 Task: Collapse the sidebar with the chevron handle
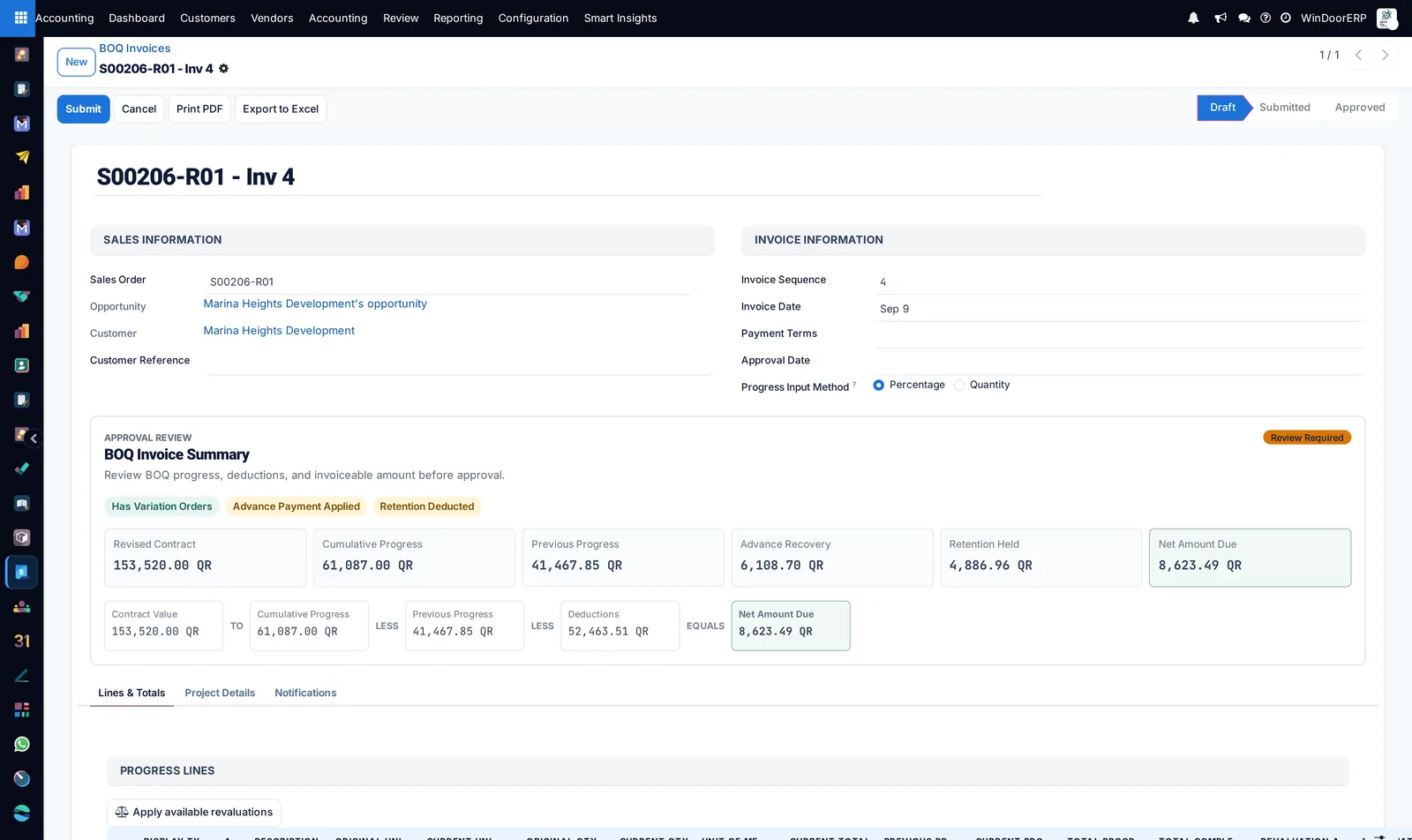click(34, 439)
